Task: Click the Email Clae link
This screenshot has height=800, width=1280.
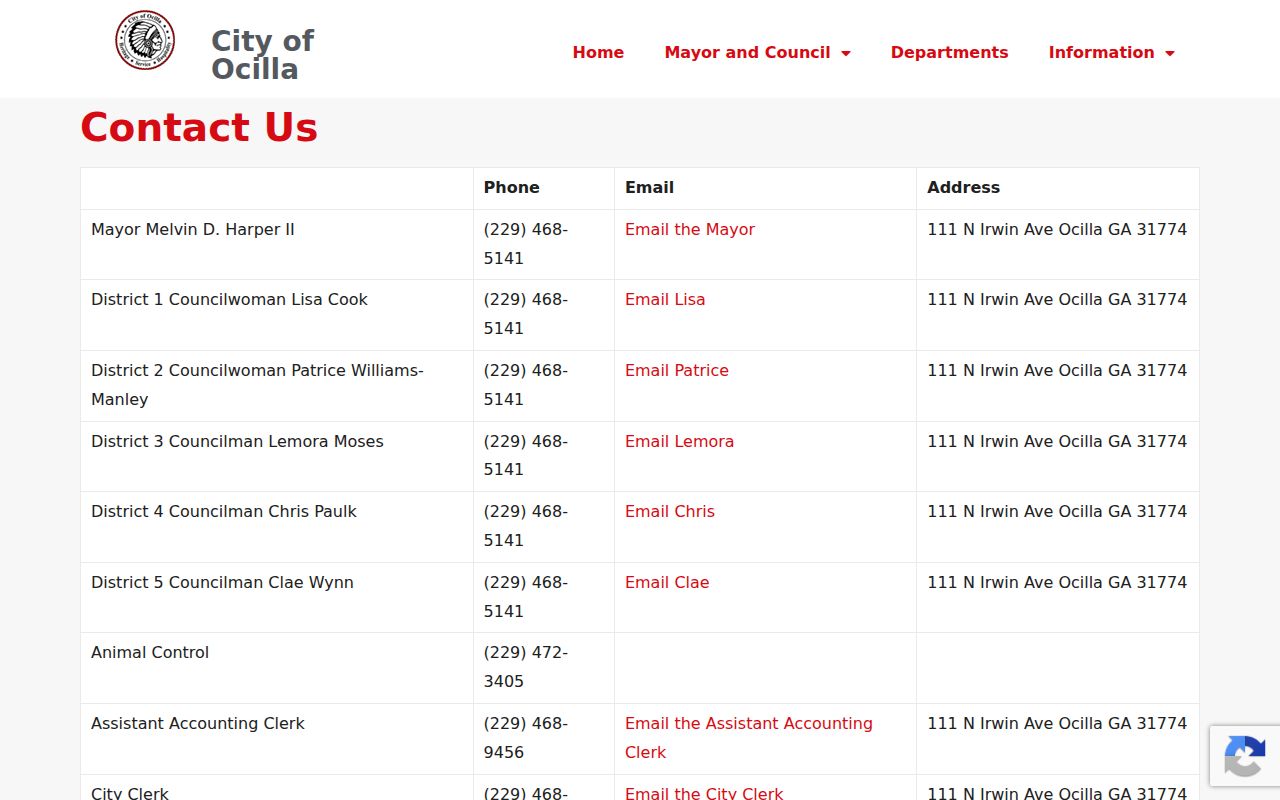Action: coord(667,582)
